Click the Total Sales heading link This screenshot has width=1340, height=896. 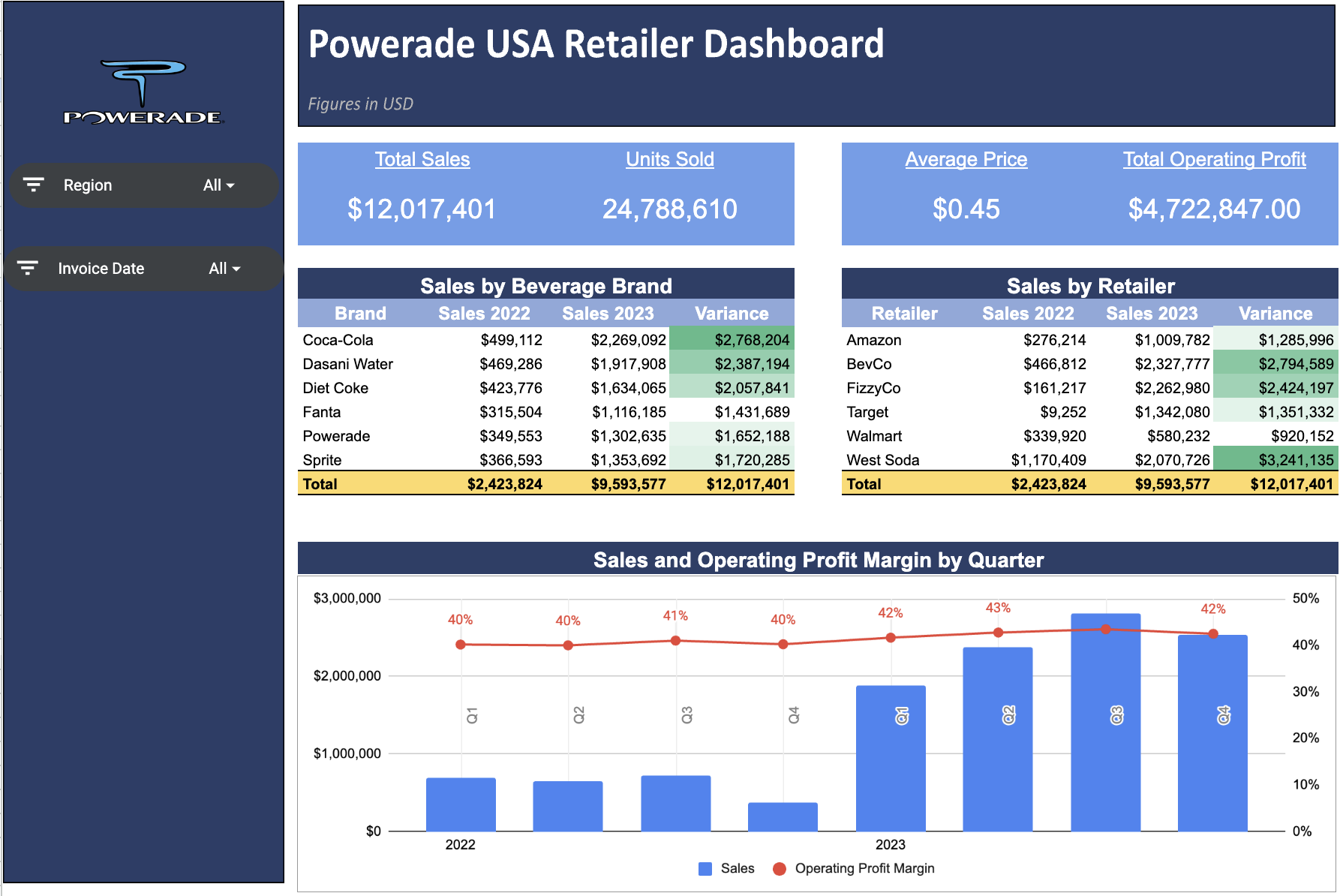(422, 159)
